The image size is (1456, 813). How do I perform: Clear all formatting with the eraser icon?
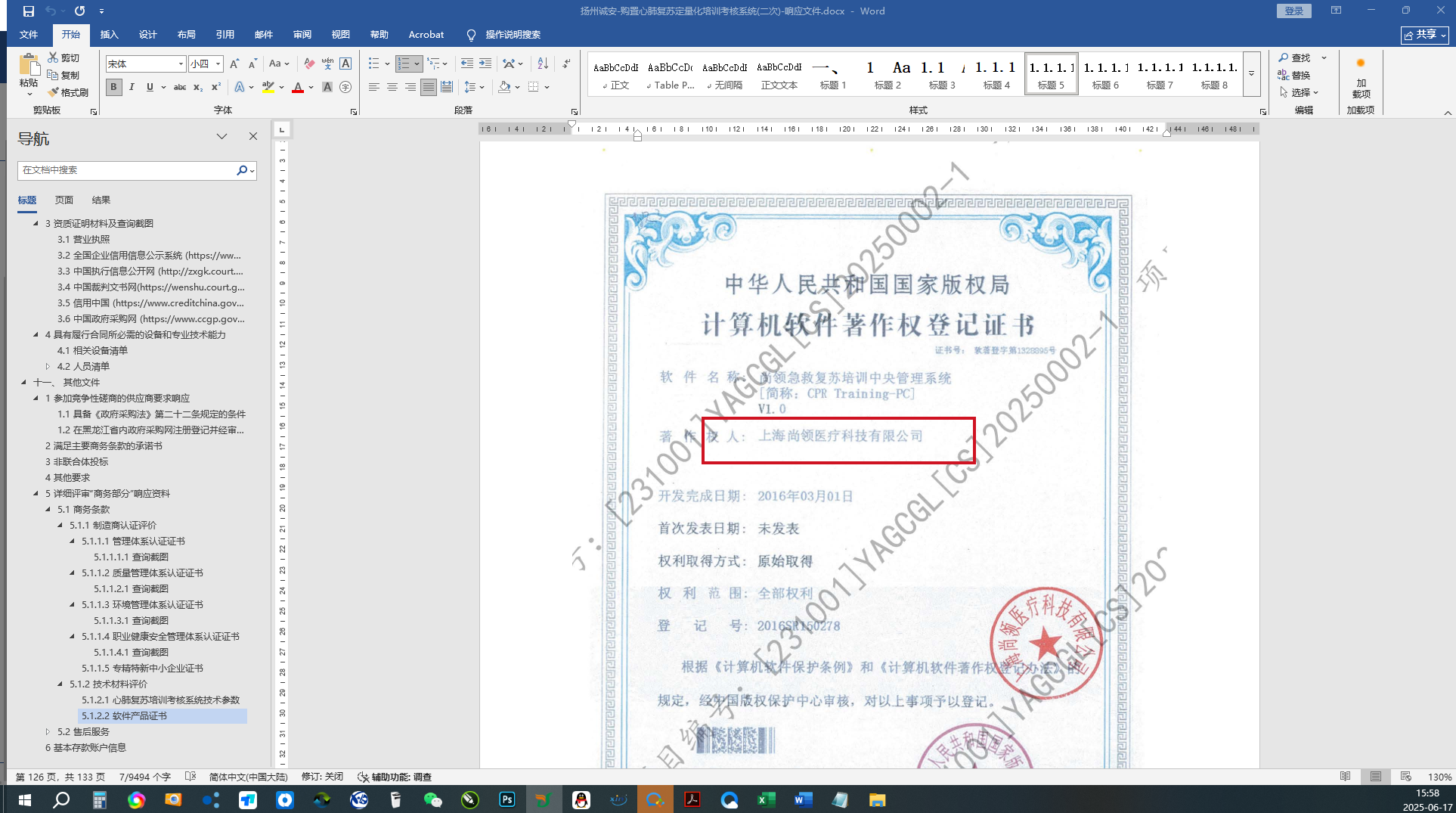point(309,64)
